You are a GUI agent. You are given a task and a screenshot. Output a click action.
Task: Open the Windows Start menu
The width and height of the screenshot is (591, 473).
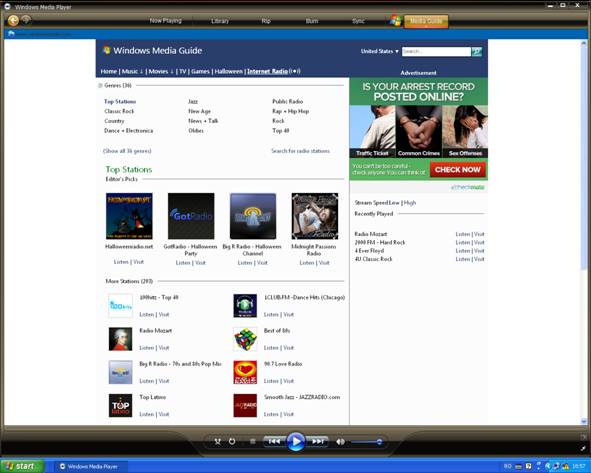21,466
